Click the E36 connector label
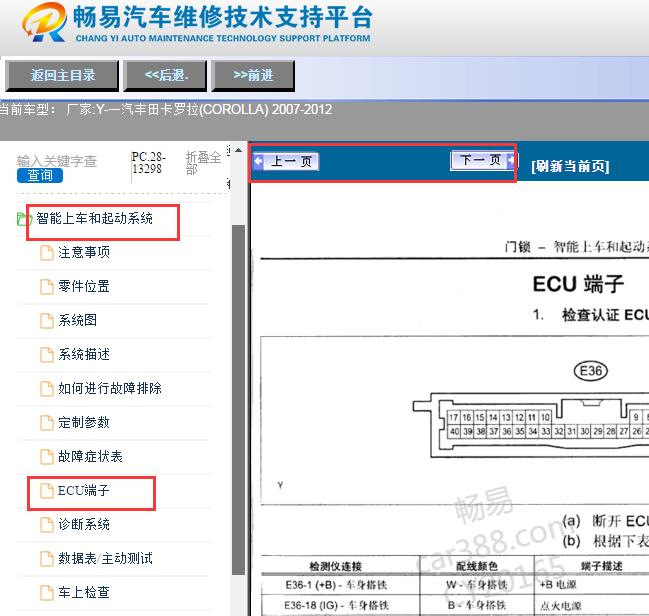The height and width of the screenshot is (616, 649). pos(591,371)
